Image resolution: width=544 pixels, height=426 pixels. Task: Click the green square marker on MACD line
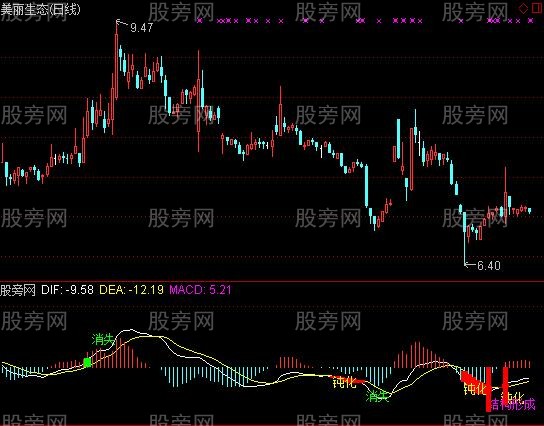click(87, 363)
